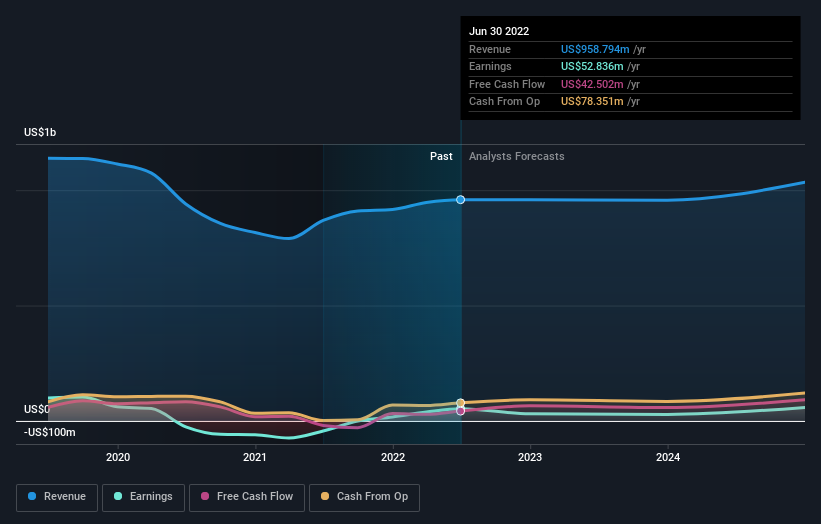
Task: Click the US$1b y-axis label
Action: tap(40, 132)
